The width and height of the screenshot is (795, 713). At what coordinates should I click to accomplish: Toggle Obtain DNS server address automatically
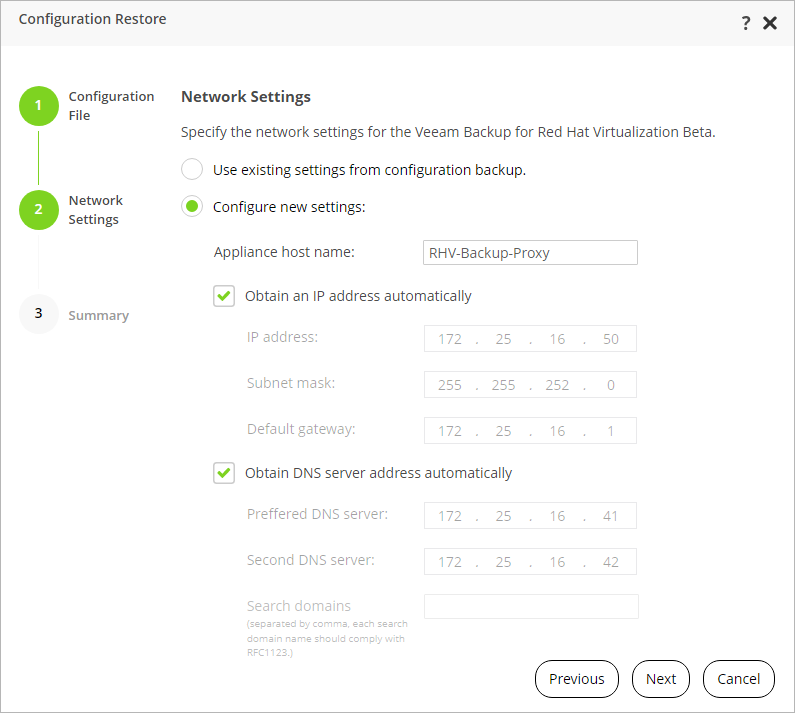[x=224, y=473]
